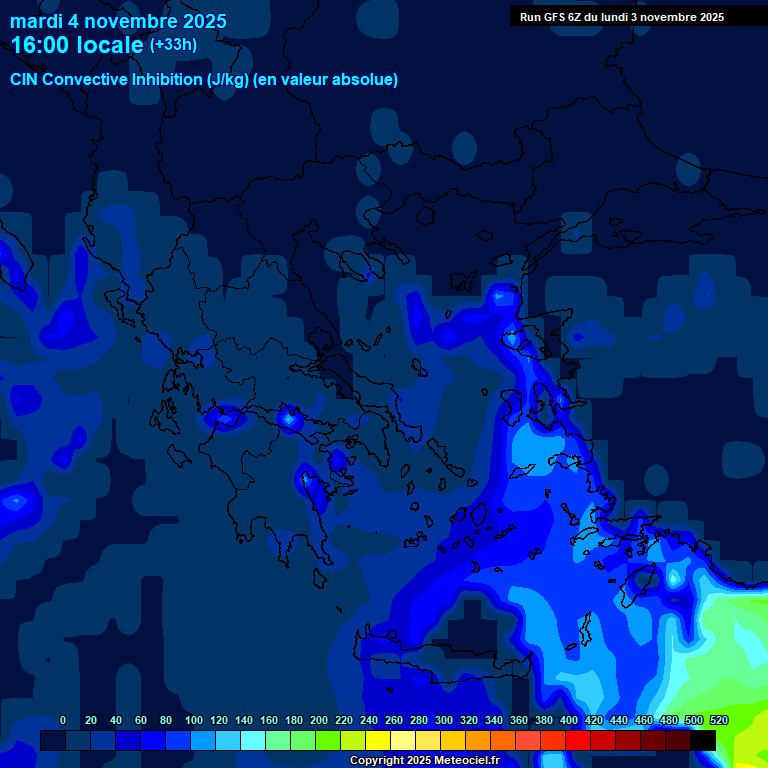
Task: Click the '16:00 locale' time label
Action: (x=78, y=45)
